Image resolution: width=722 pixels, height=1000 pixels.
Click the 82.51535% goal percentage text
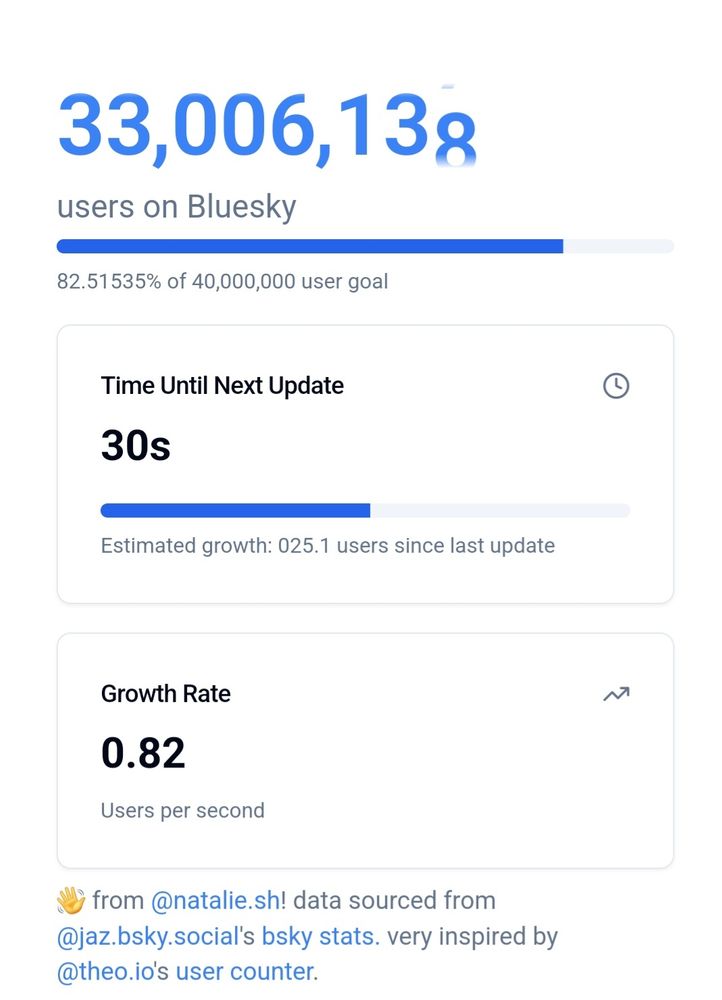pos(223,281)
